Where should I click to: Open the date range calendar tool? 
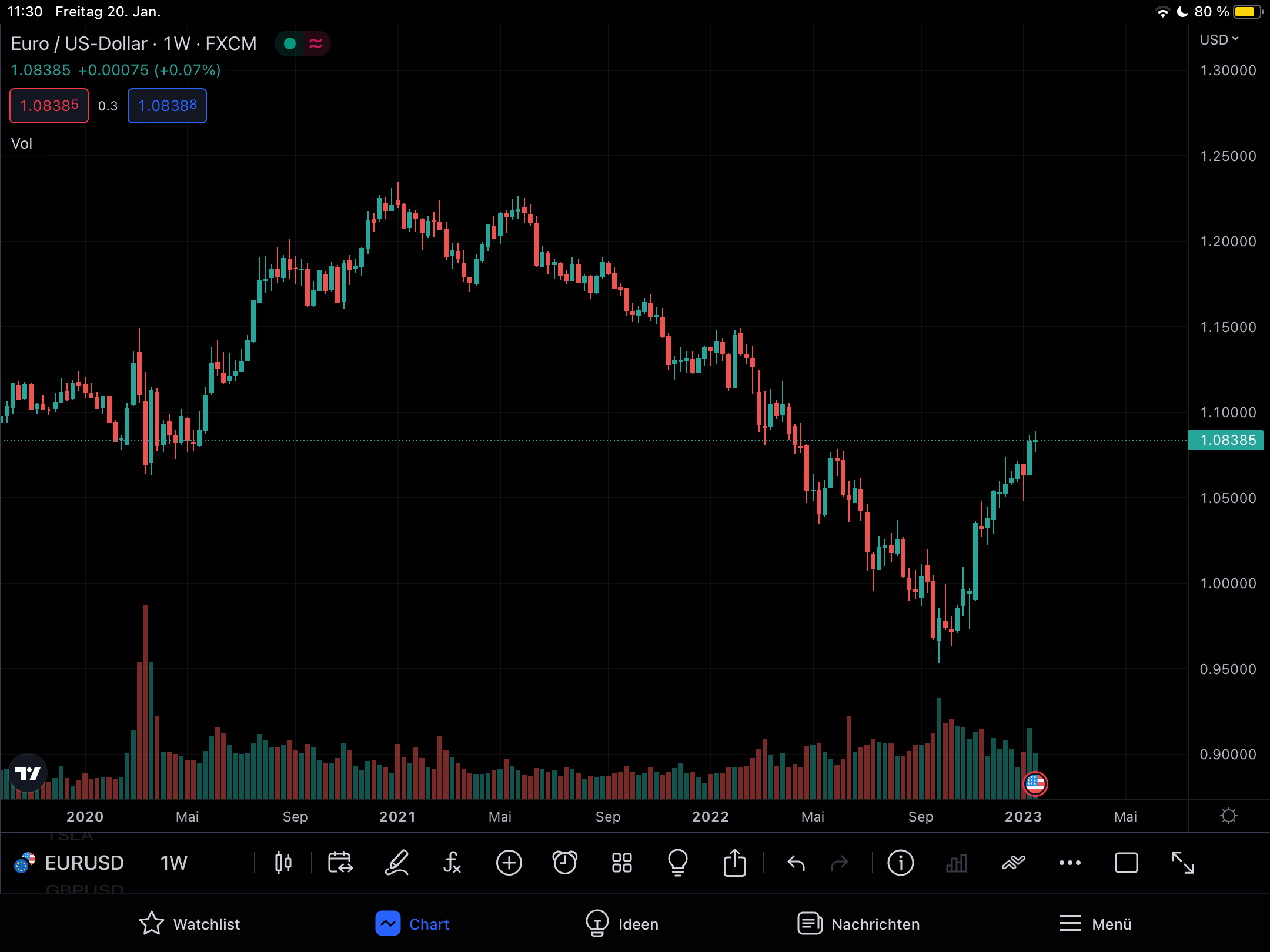coord(340,863)
